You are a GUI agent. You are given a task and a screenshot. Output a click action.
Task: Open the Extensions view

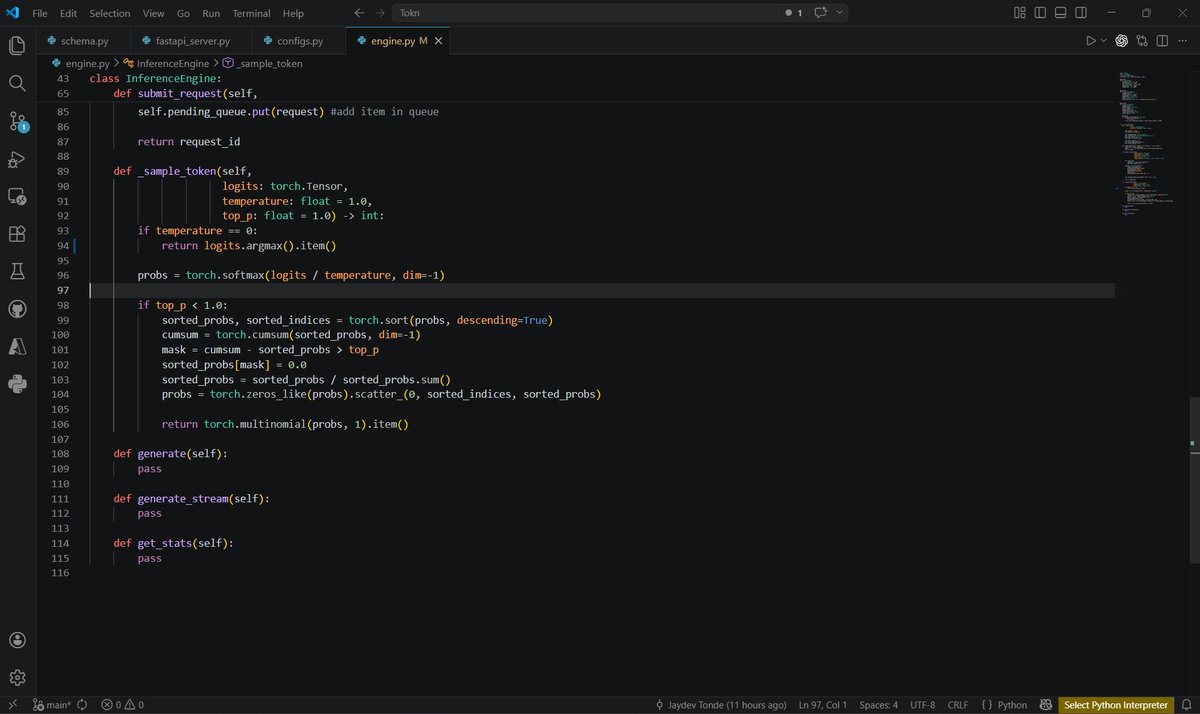(17, 234)
